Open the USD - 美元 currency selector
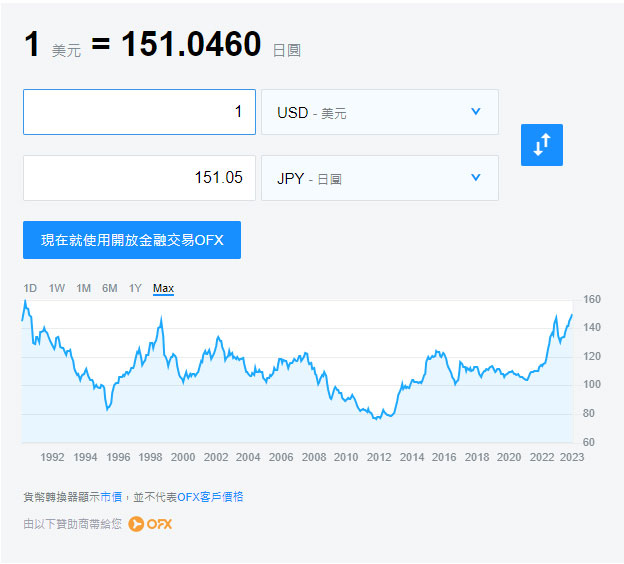The width and height of the screenshot is (624, 564). [x=380, y=112]
